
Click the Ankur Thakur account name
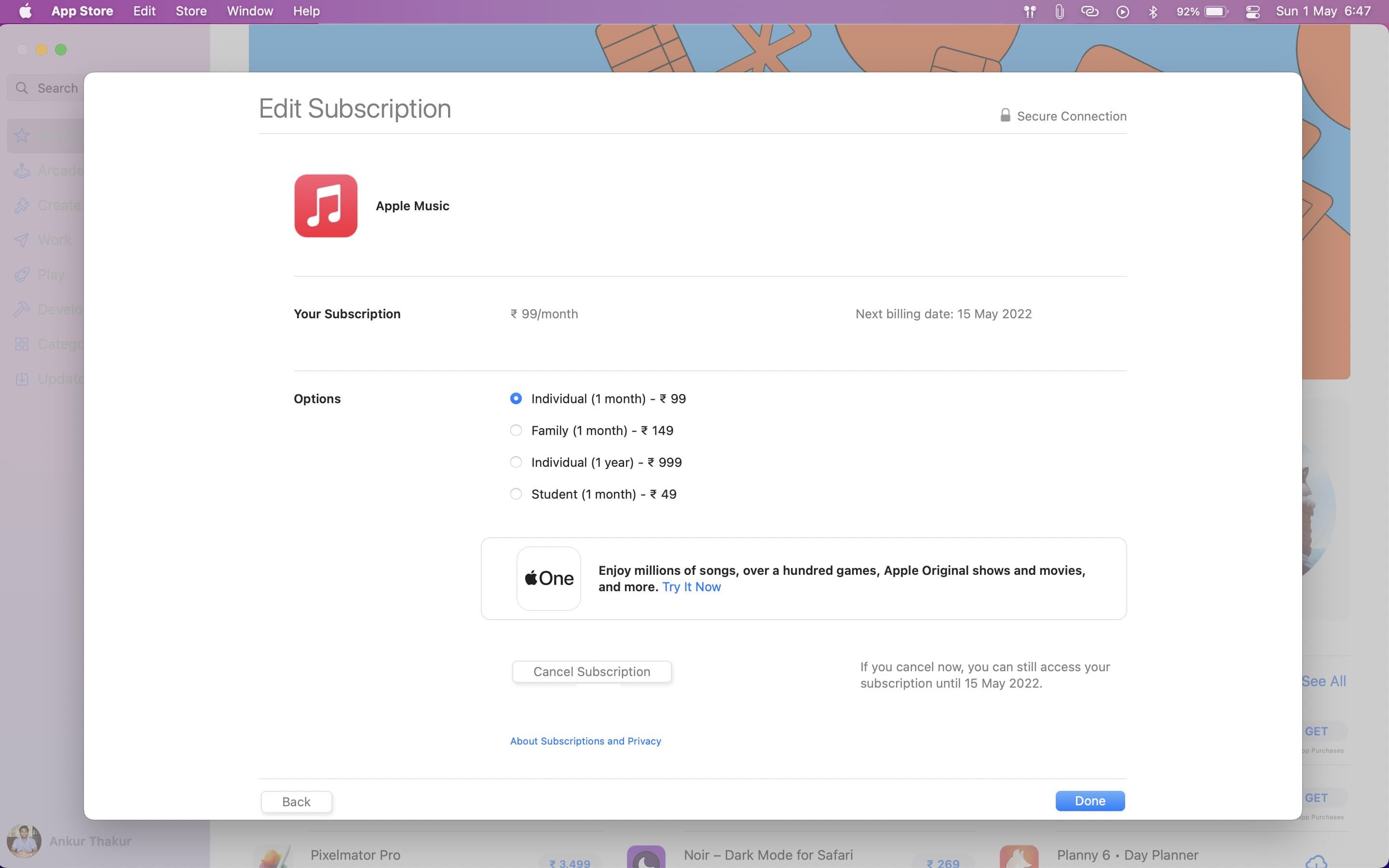click(x=90, y=841)
